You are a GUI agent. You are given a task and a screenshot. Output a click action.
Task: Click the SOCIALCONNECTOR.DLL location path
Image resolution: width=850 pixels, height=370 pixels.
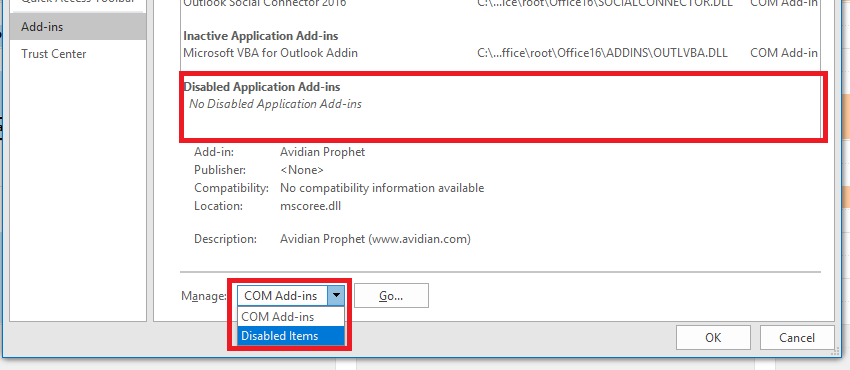601,3
